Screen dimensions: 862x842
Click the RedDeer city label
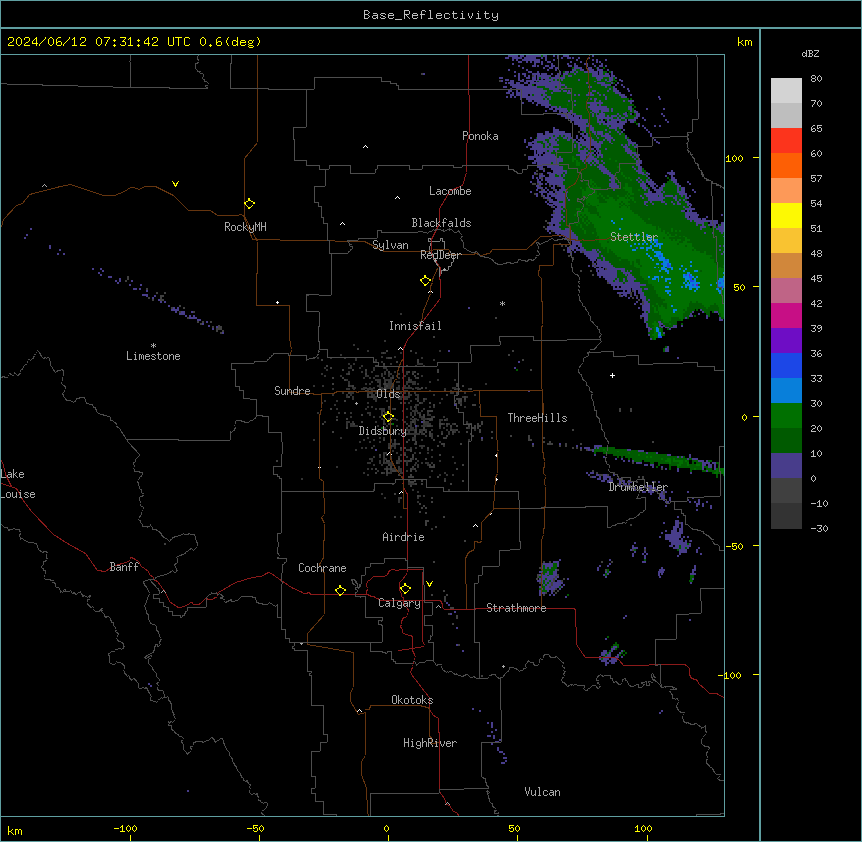[440, 255]
